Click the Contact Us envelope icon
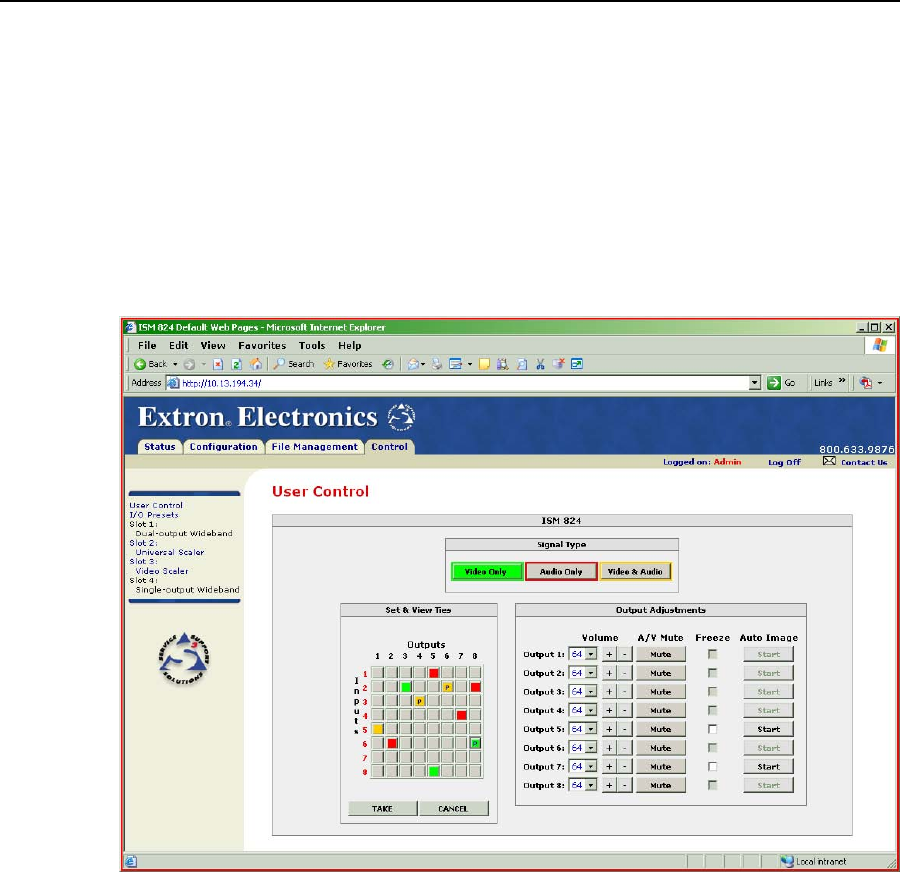This screenshot has height=872, width=900. tap(829, 461)
